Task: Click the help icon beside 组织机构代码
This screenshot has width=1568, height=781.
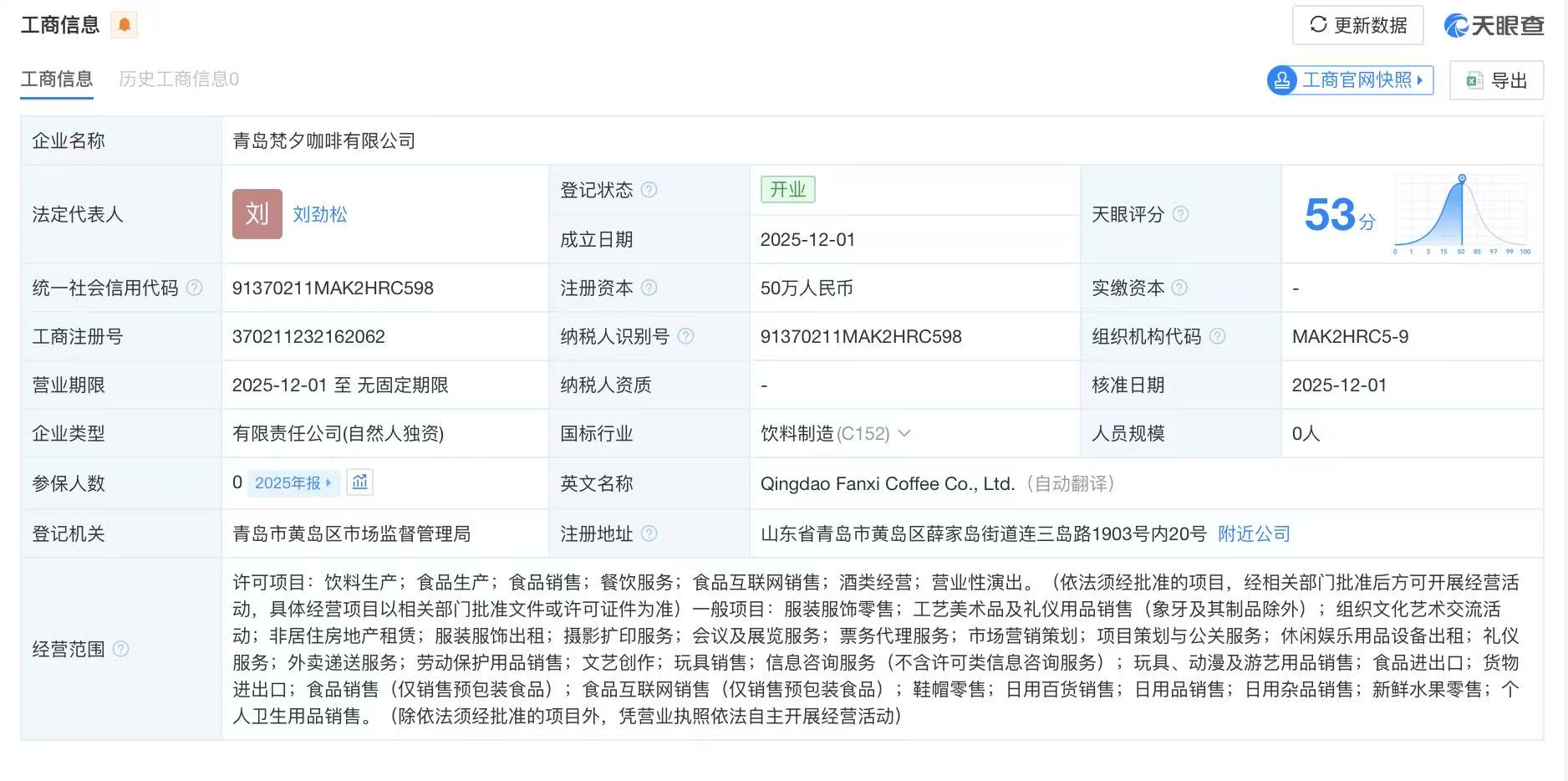Action: point(1217,336)
